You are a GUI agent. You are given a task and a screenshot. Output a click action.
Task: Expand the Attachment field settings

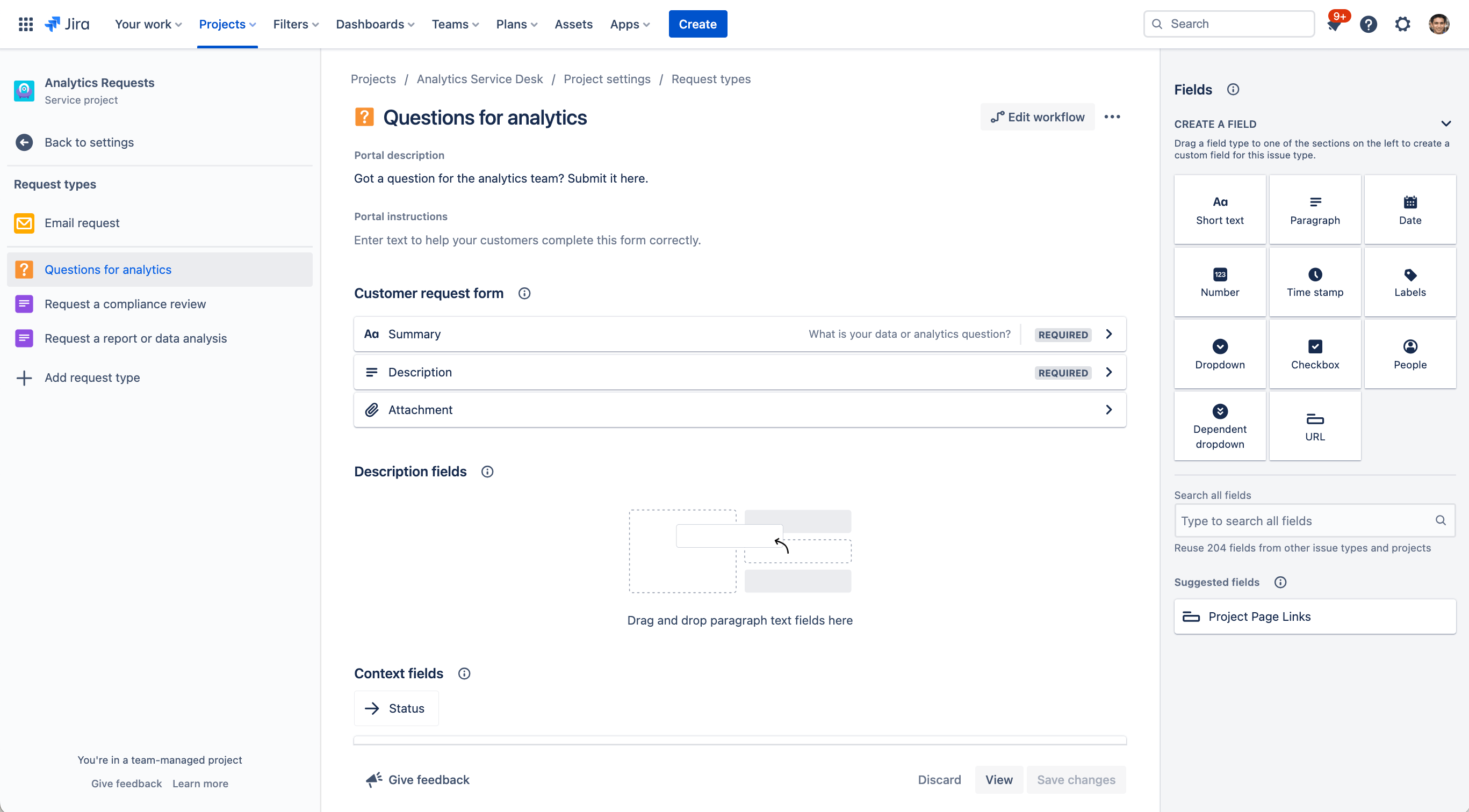1109,409
